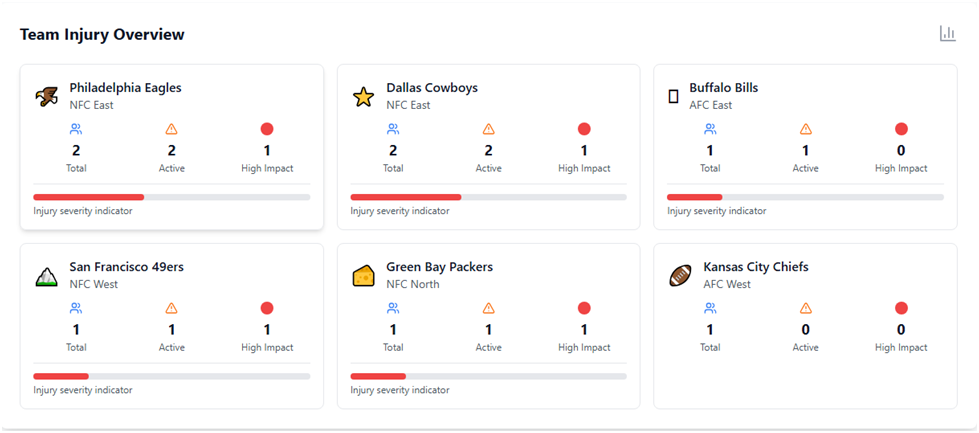Click Injury severity indicator caption for San Francisco 49ers
Screen dimensions: 979x433
[x=83, y=390]
